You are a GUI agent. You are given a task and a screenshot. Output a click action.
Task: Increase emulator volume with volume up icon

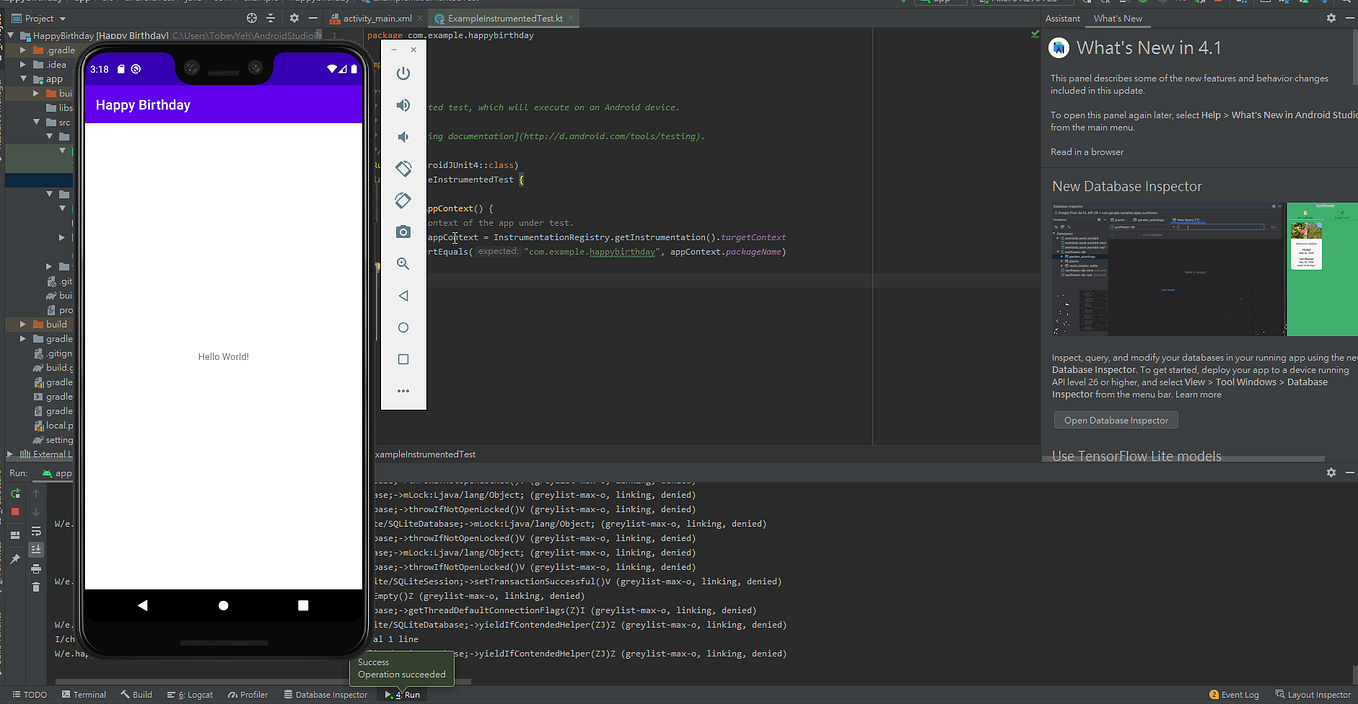(x=403, y=104)
